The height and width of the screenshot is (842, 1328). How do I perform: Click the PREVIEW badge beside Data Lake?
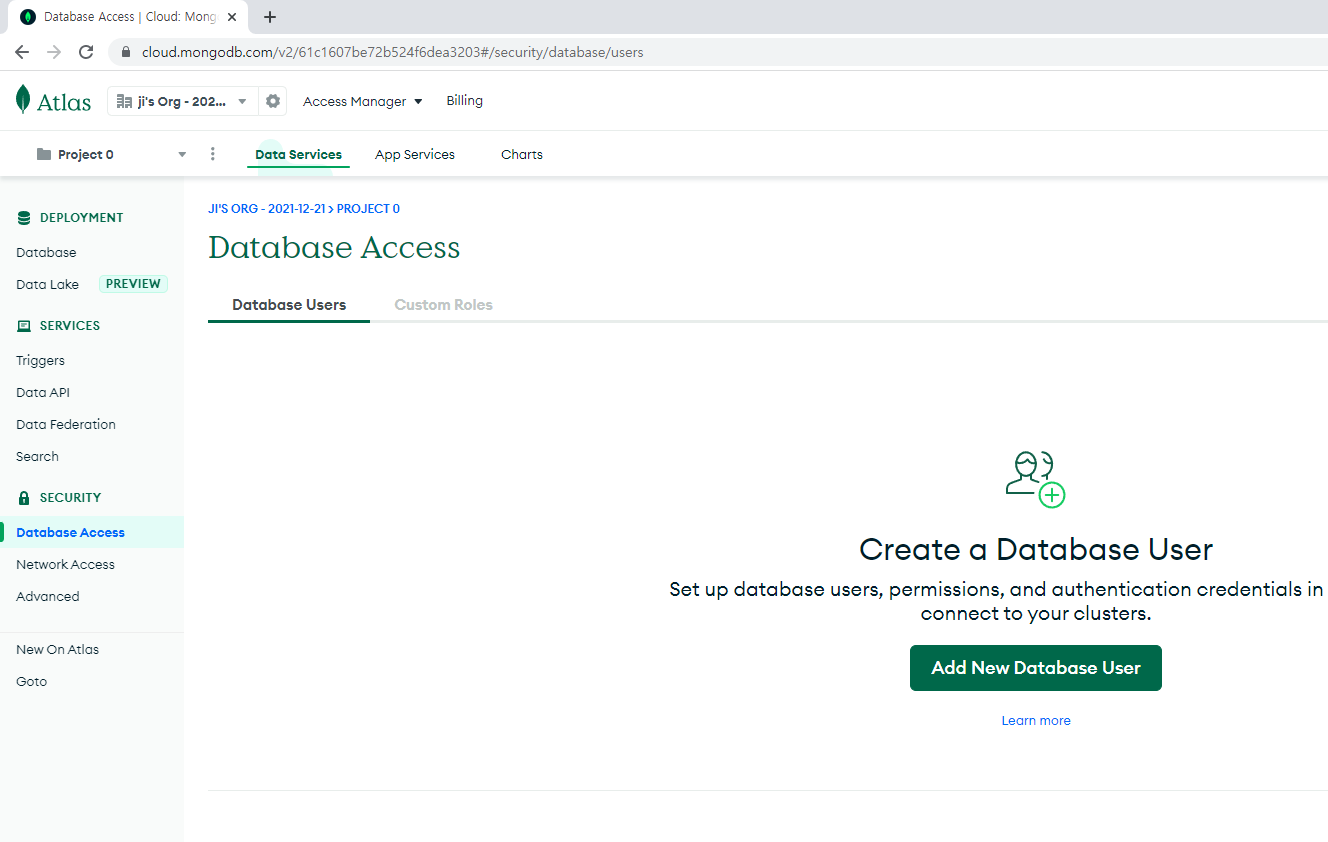(133, 284)
